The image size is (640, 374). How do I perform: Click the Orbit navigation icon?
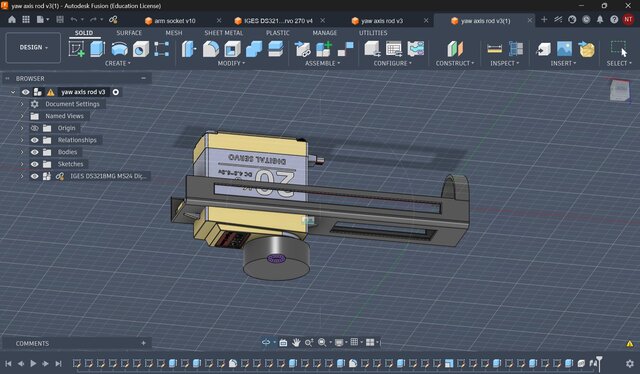(x=266, y=342)
